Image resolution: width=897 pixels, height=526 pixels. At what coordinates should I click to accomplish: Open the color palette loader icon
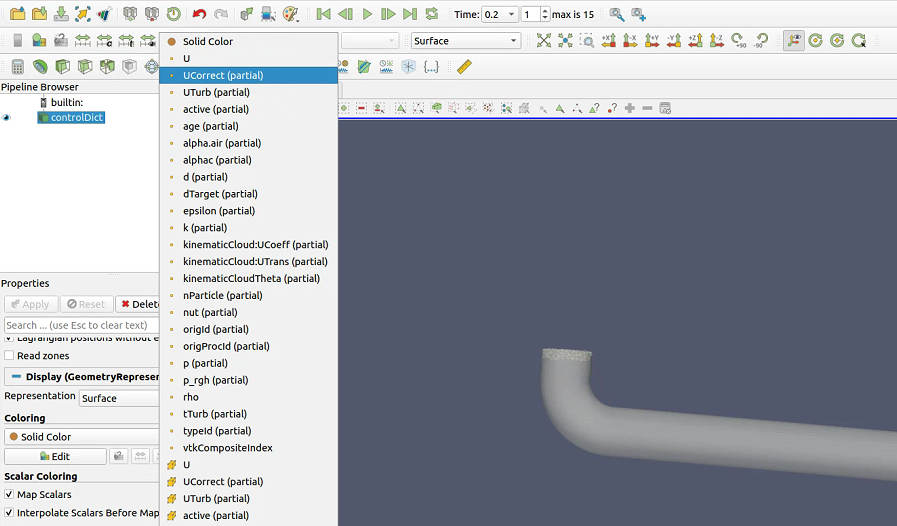291,14
